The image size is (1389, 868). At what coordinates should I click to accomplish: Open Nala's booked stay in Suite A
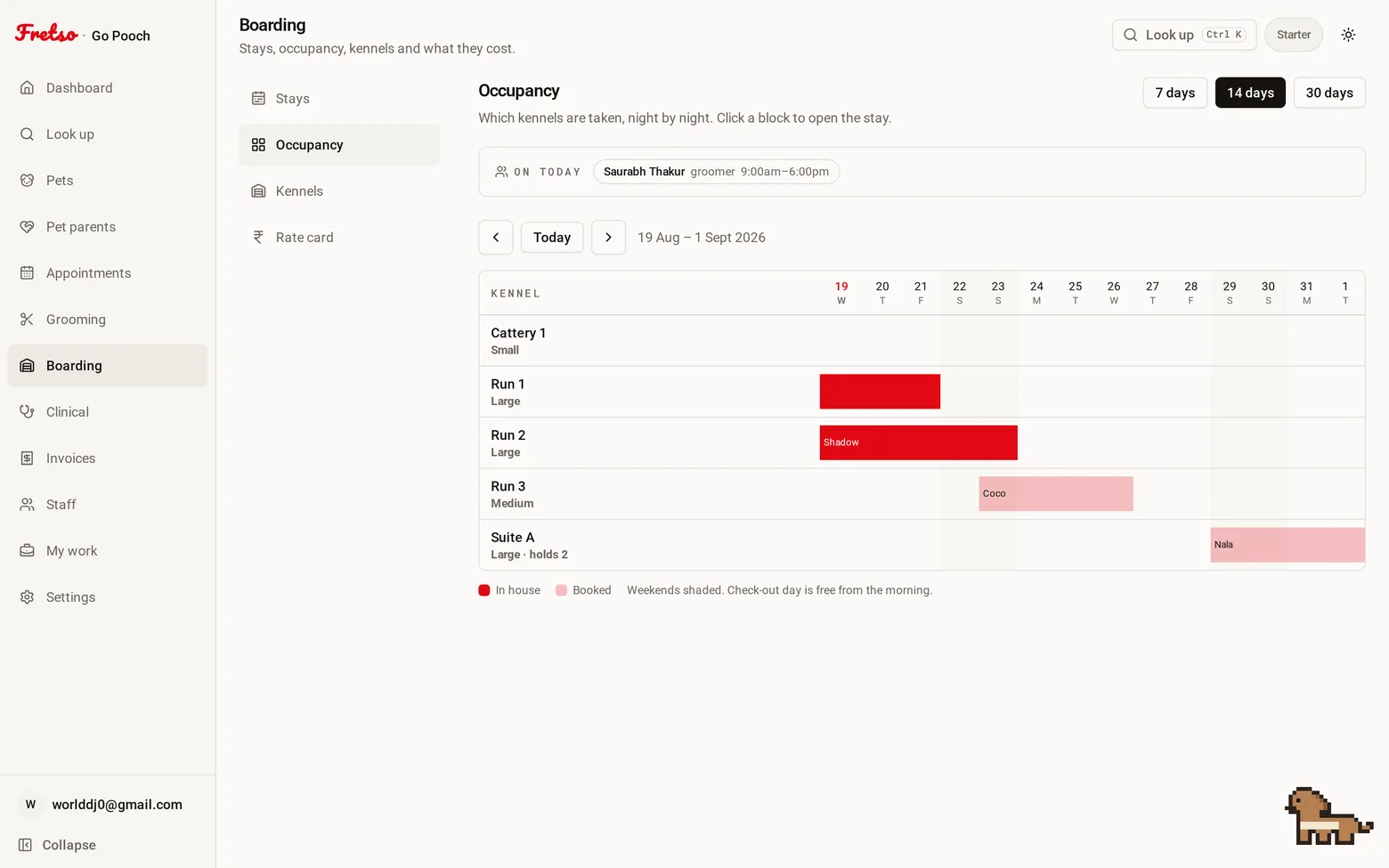tap(1287, 545)
